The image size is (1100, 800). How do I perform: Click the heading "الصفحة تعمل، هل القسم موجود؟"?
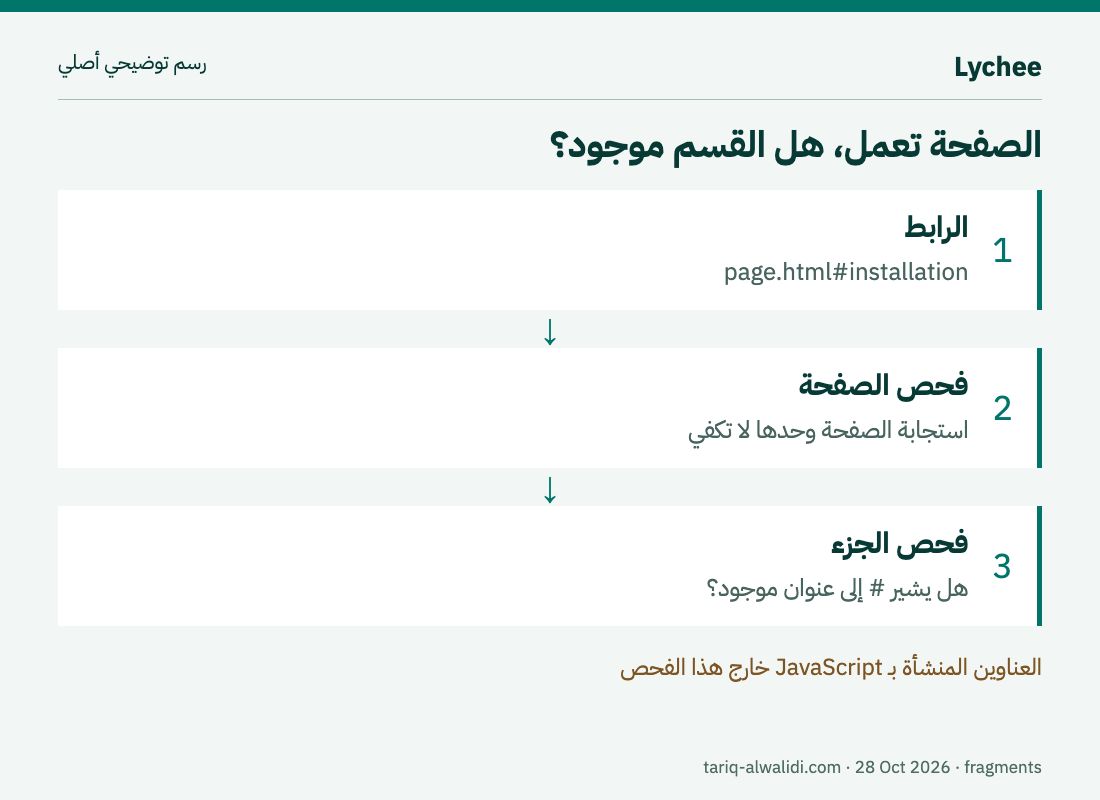(x=796, y=145)
